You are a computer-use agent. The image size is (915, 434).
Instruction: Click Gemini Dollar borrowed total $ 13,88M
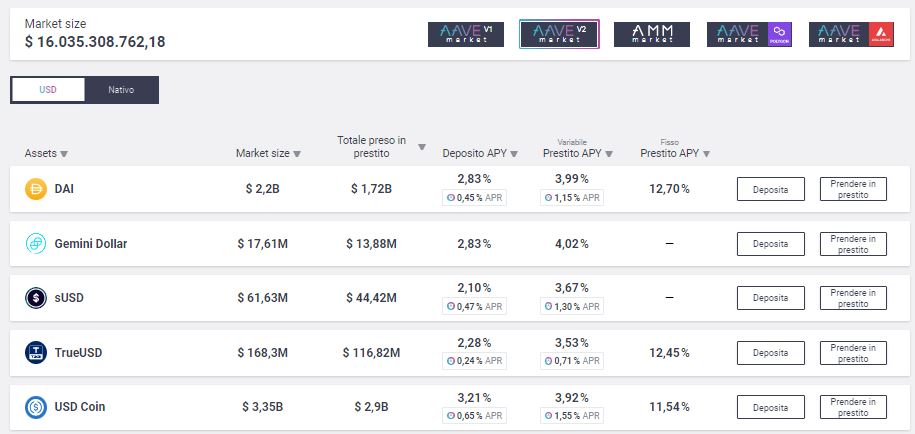tap(371, 243)
